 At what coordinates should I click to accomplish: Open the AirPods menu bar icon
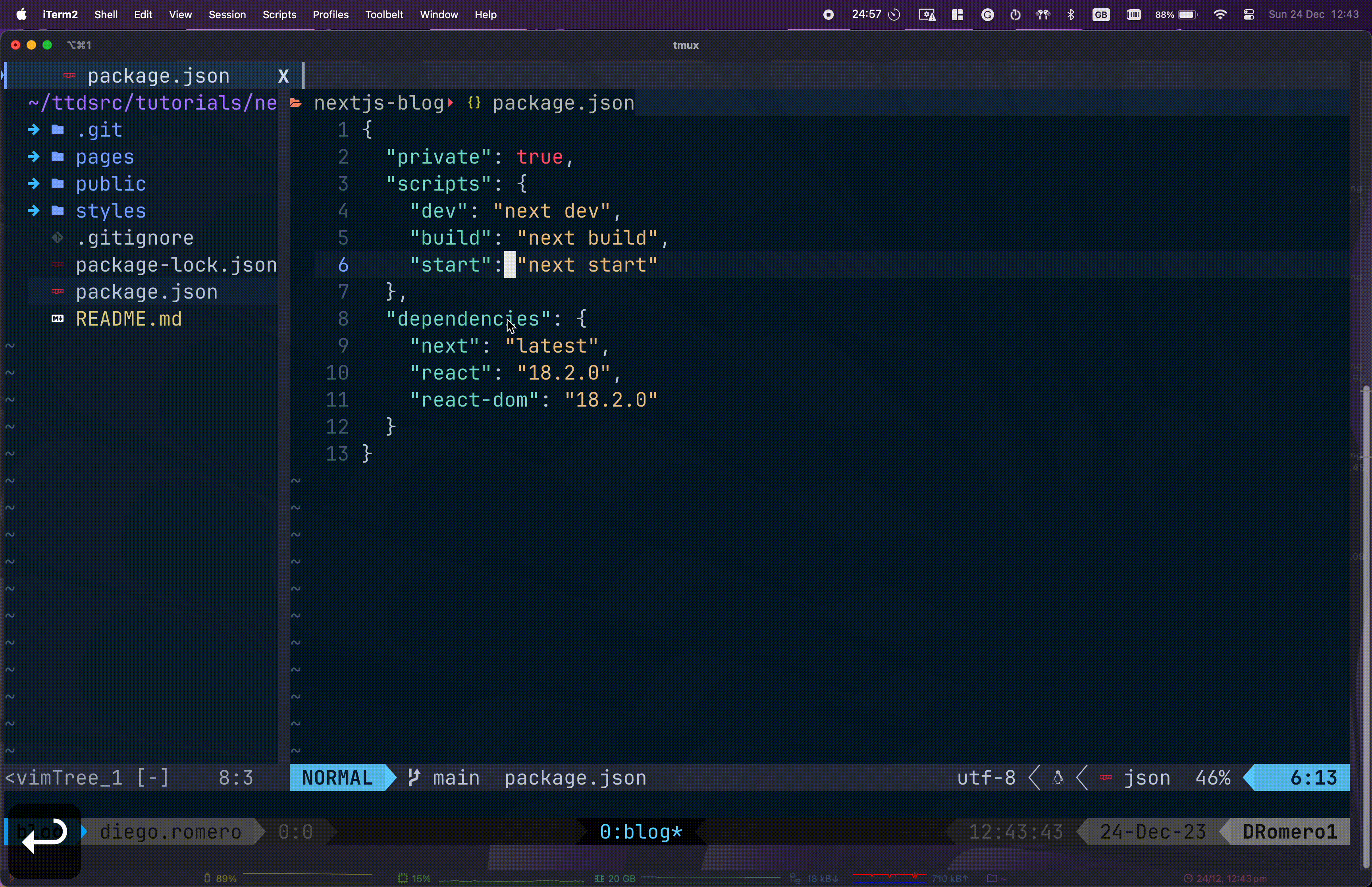pyautogui.click(x=1043, y=15)
